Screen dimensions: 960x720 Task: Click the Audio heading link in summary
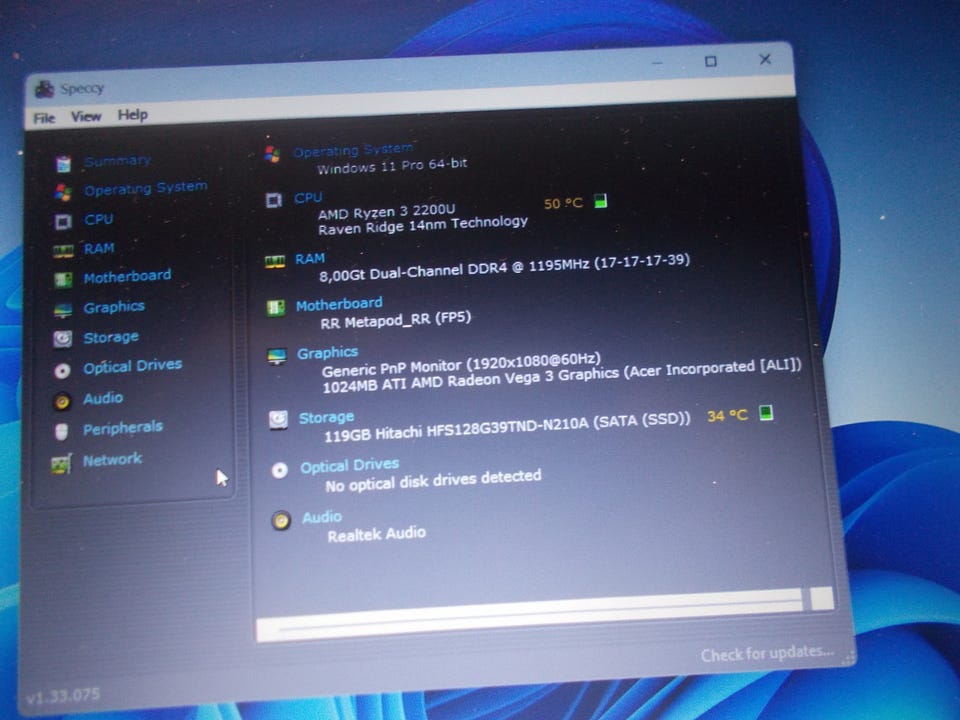click(322, 517)
